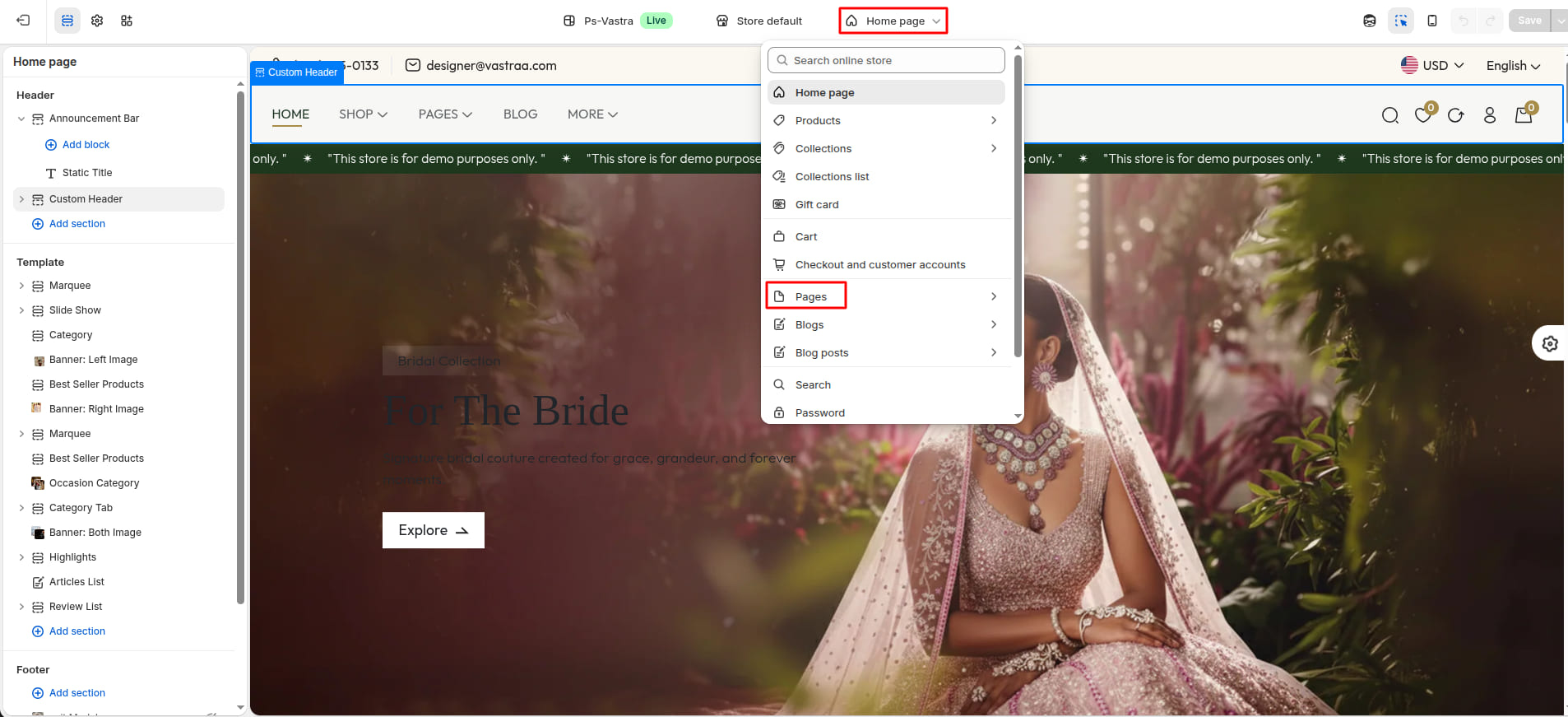
Task: Click the Occasion Category thumbnail icon
Action: (38, 483)
